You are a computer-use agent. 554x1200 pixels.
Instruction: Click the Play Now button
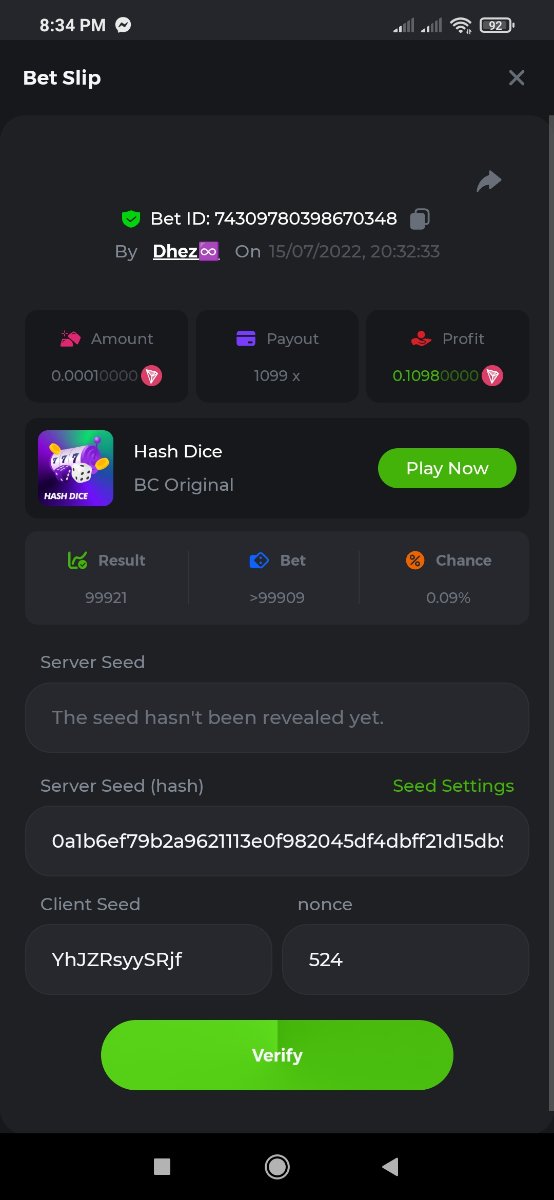(x=447, y=468)
